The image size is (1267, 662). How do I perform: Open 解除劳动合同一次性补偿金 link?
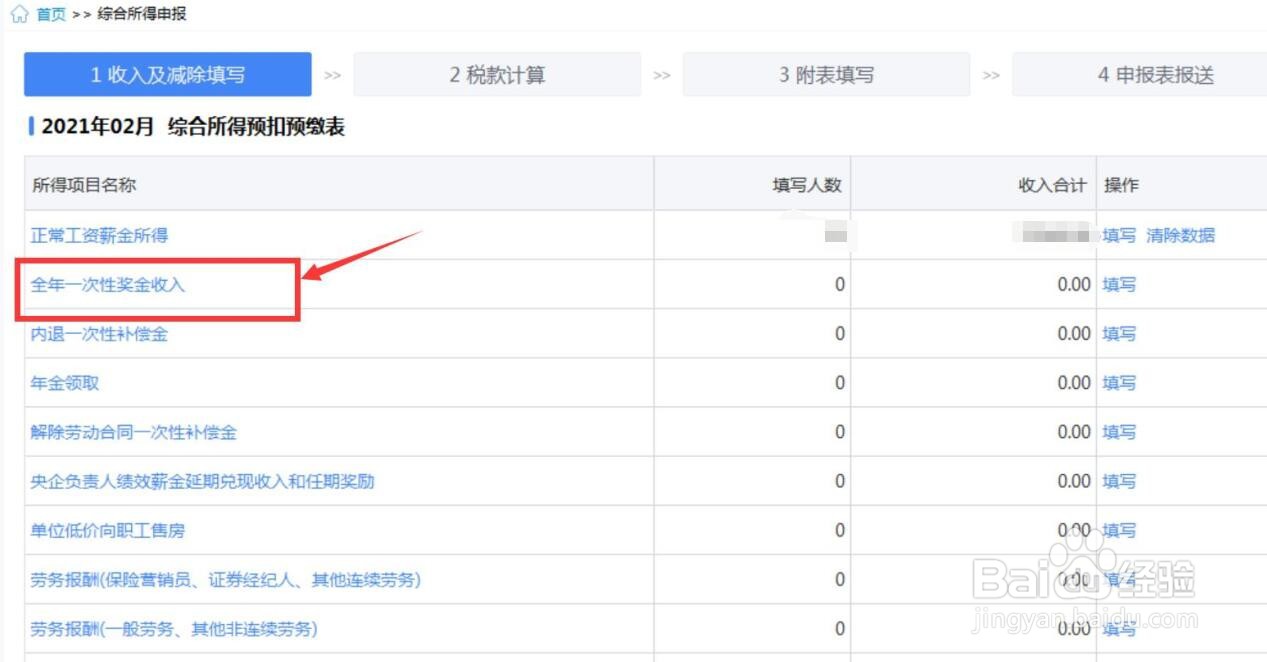[x=134, y=432]
